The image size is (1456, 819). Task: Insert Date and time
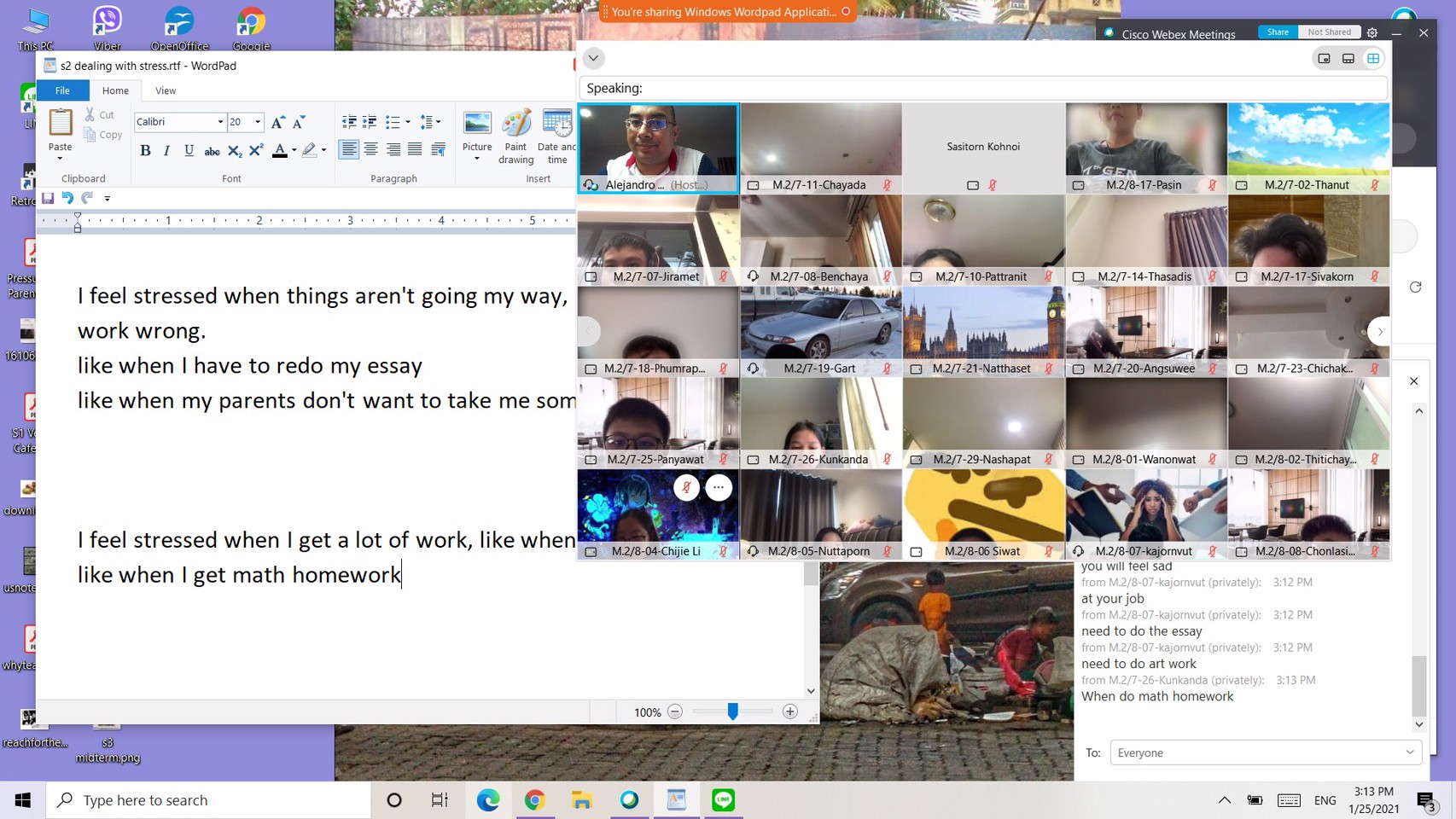pos(556,137)
